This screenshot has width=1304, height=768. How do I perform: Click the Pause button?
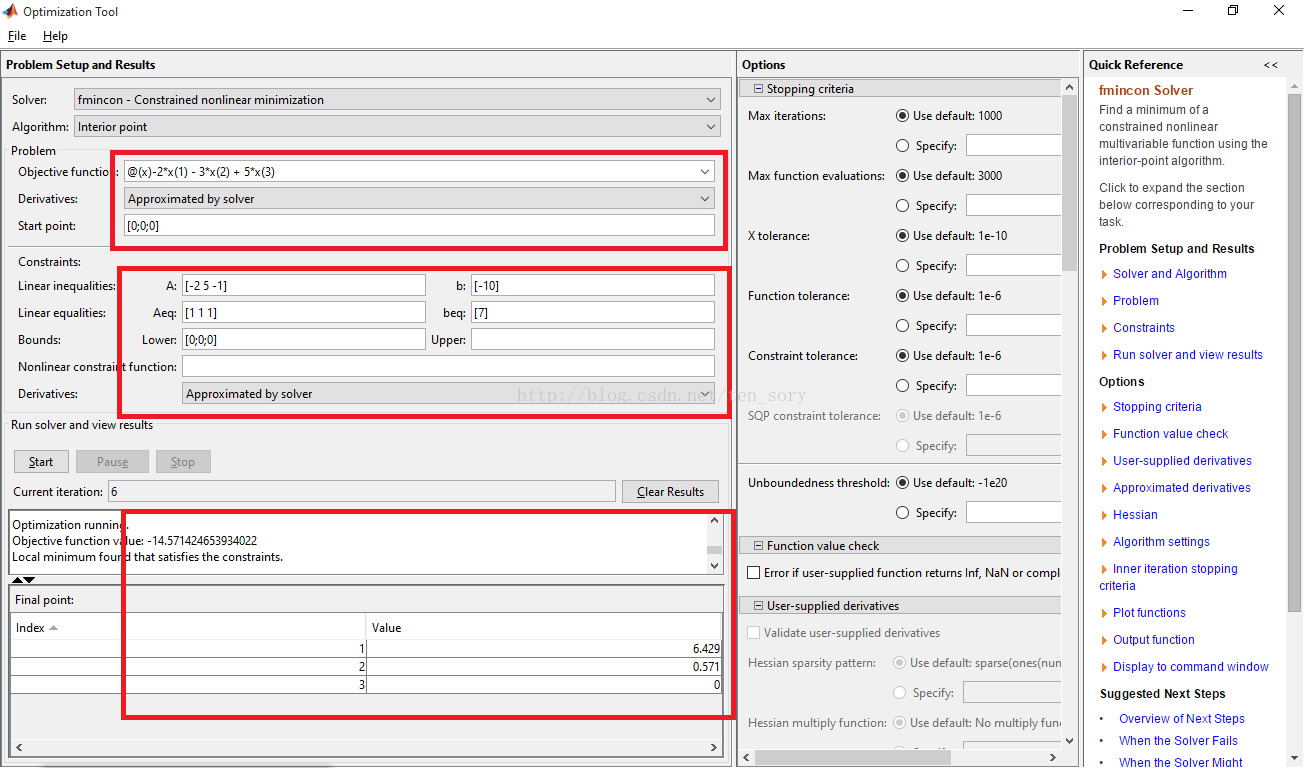(x=112, y=462)
